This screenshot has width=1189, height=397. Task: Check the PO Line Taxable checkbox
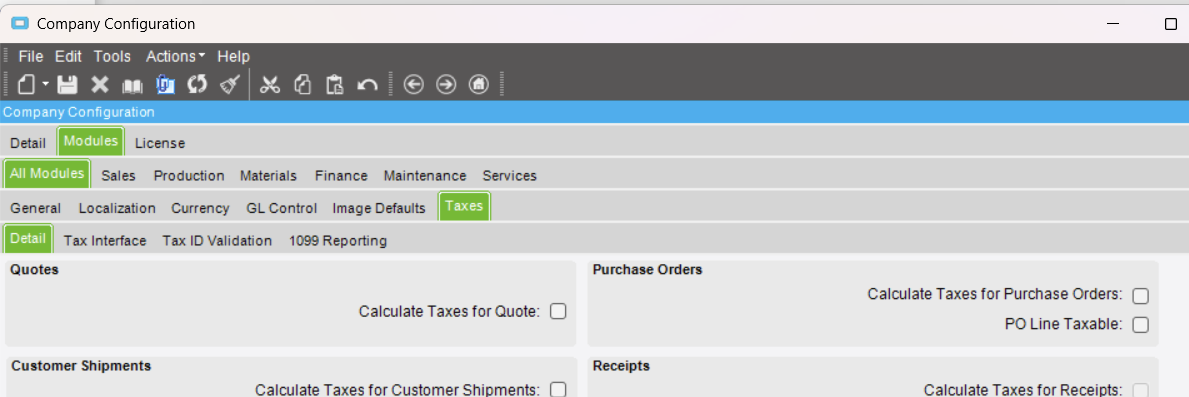tap(1140, 325)
